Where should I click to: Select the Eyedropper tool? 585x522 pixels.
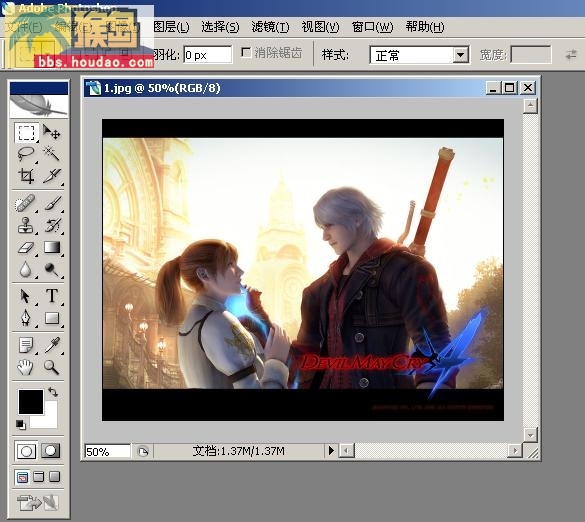[51, 346]
